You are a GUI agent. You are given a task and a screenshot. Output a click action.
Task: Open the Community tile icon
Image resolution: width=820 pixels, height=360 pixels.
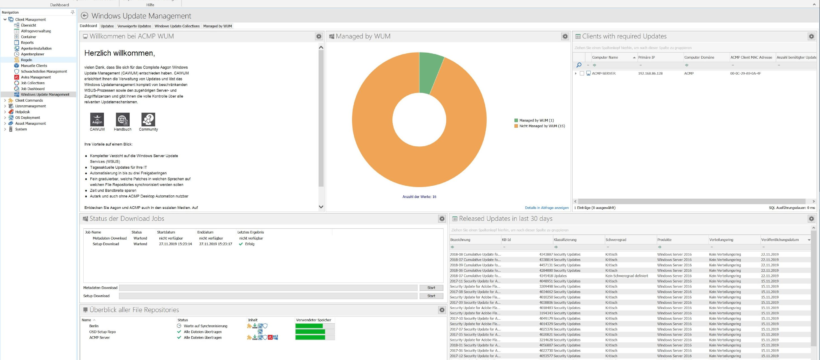pyautogui.click(x=148, y=119)
